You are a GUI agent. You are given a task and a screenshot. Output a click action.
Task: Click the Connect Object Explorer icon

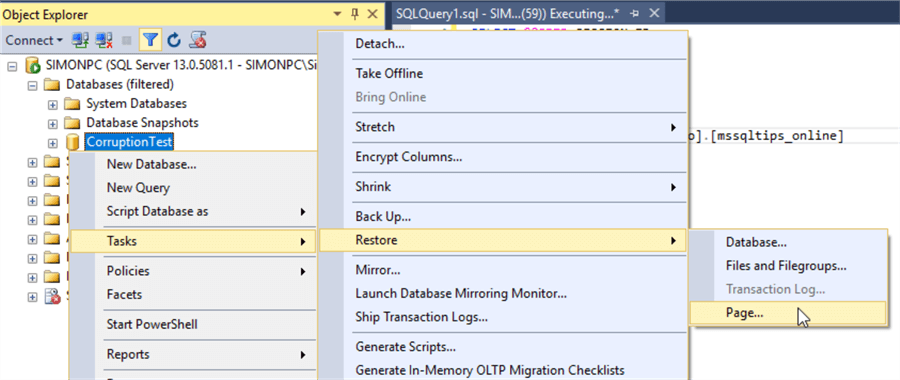pos(80,40)
